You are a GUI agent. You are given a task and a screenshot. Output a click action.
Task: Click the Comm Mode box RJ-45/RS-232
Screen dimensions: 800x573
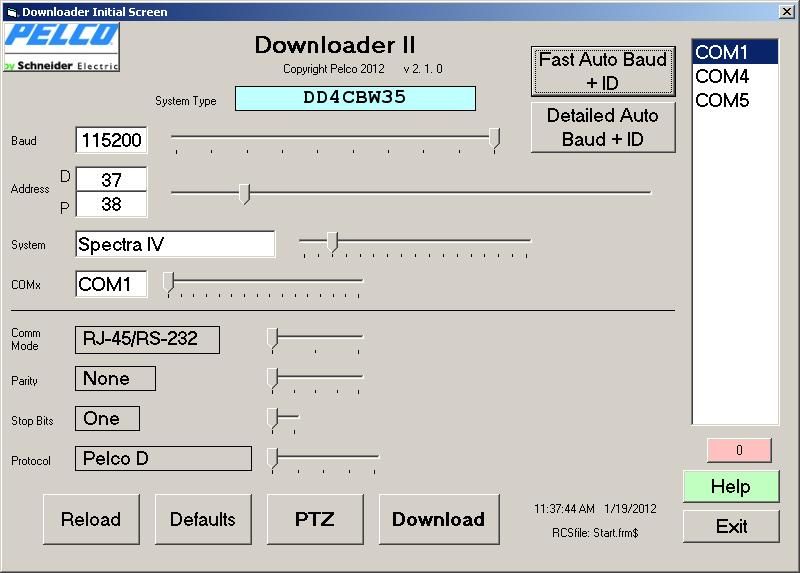pos(147,340)
